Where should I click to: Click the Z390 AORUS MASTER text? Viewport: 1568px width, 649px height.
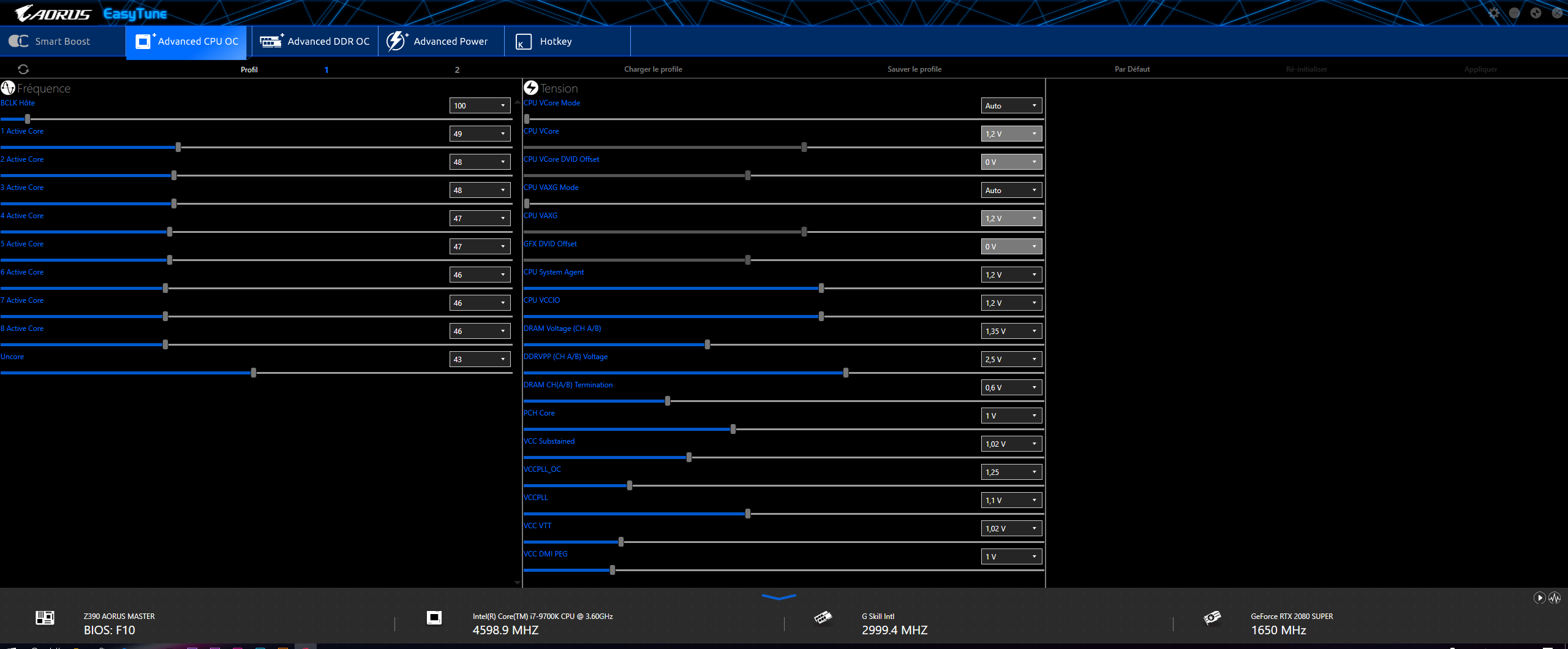(119, 617)
